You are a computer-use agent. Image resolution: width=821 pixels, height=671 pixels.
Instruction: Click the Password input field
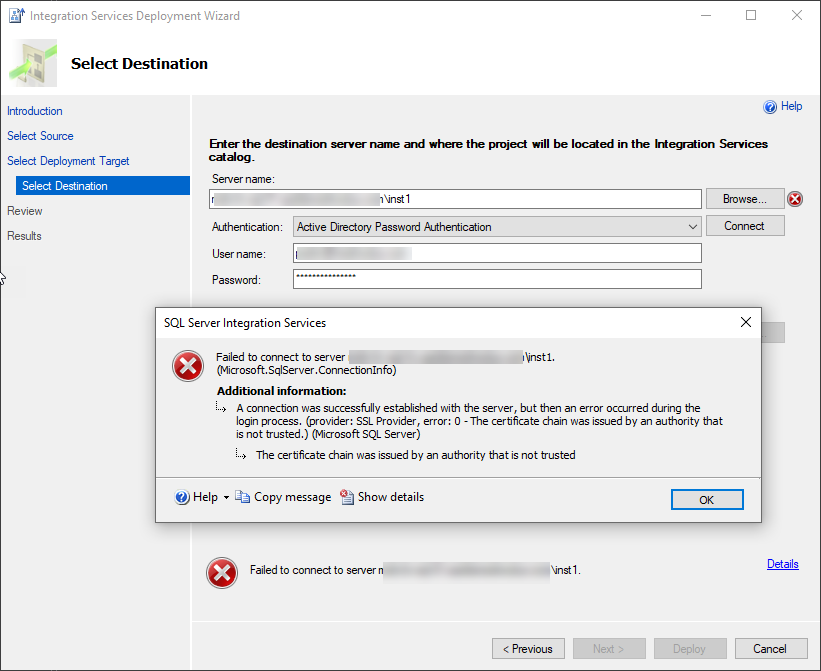point(497,279)
